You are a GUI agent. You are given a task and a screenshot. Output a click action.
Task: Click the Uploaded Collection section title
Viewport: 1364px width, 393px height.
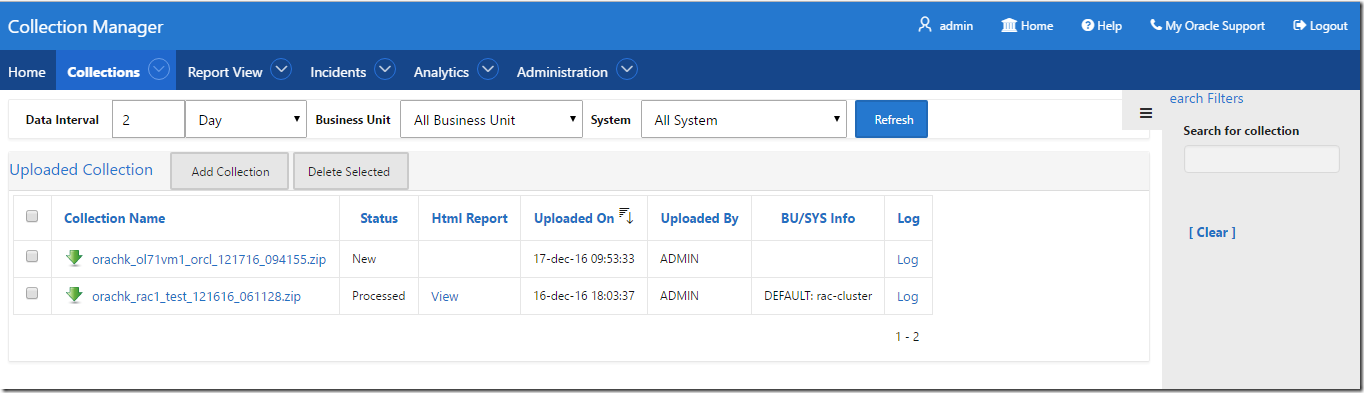pyautogui.click(x=81, y=170)
